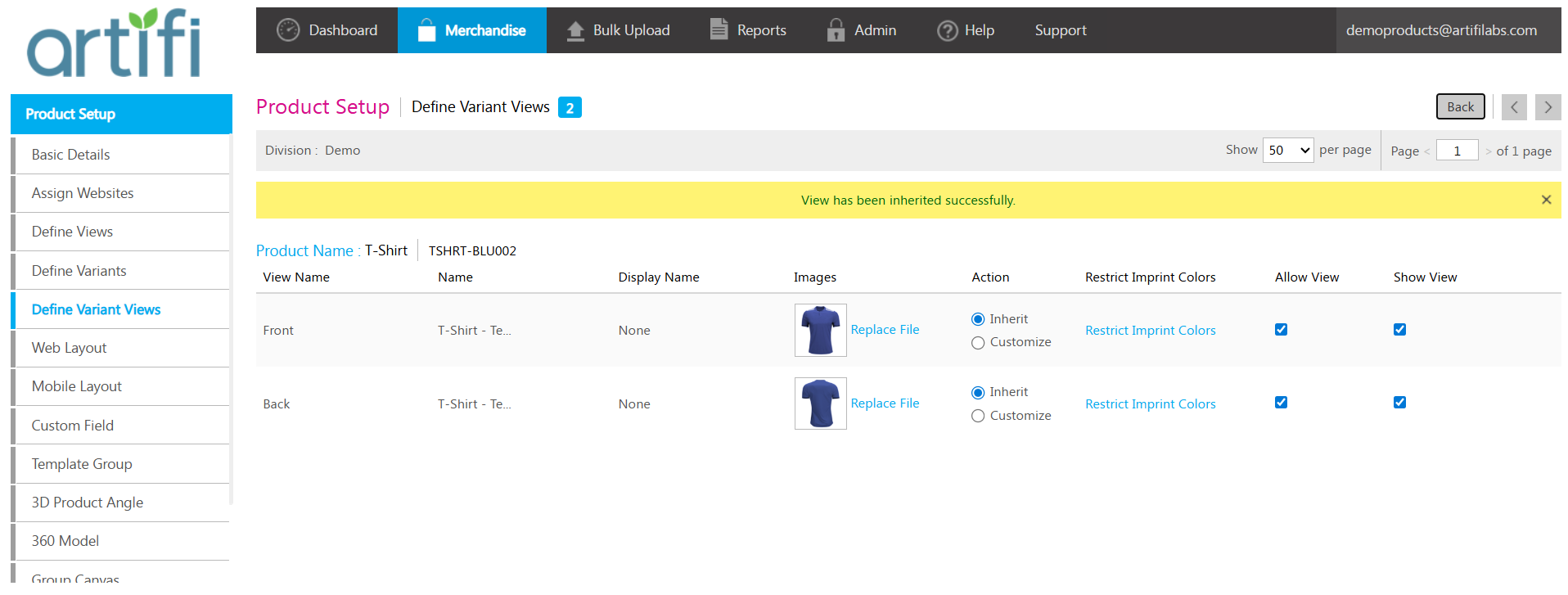Click the count badge showing 2

570,107
